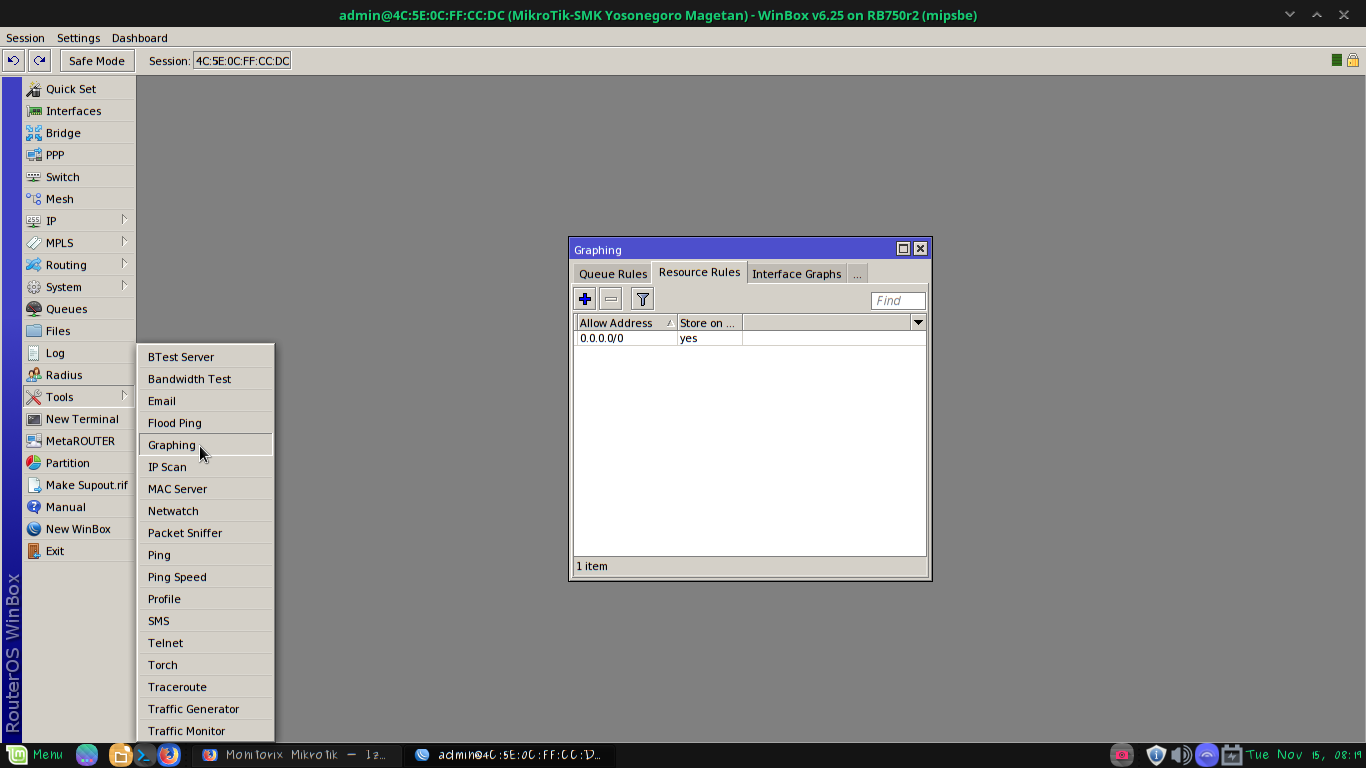Viewport: 1366px width, 768px height.
Task: Click the volume icon in system tray
Action: point(1181,755)
